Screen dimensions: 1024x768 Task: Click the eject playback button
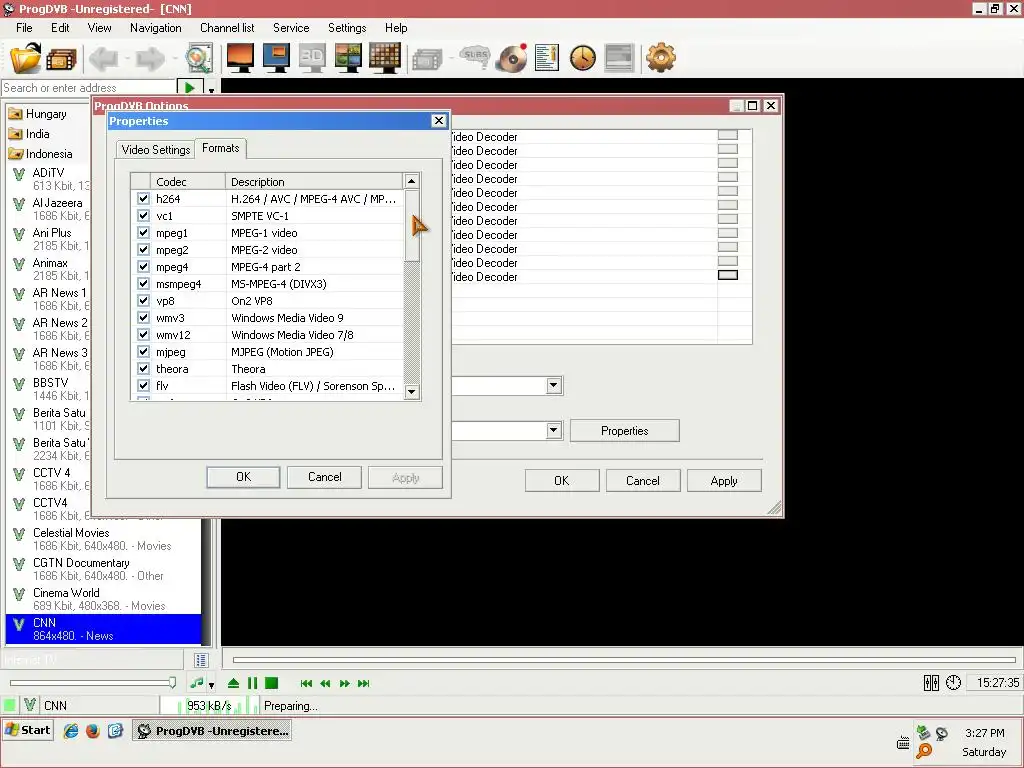click(233, 683)
